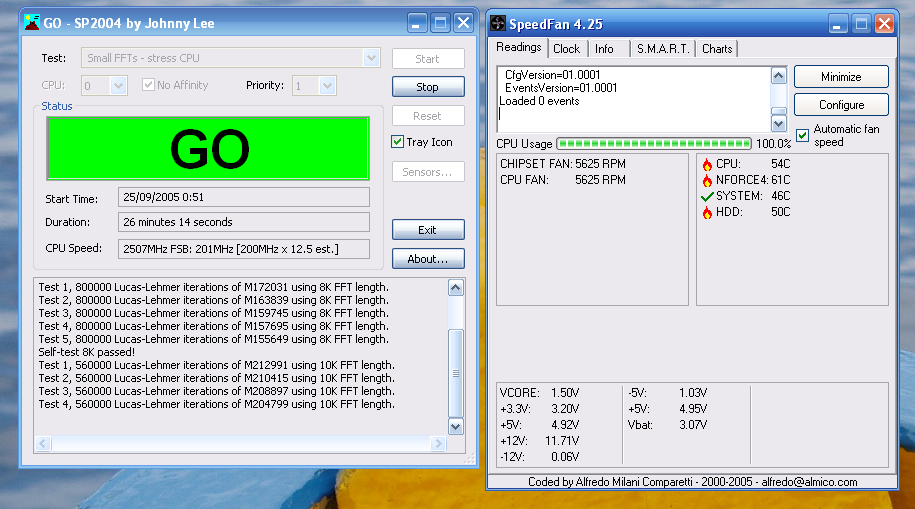Switch to the Clock tab
The width and height of the screenshot is (915, 509).
566,49
